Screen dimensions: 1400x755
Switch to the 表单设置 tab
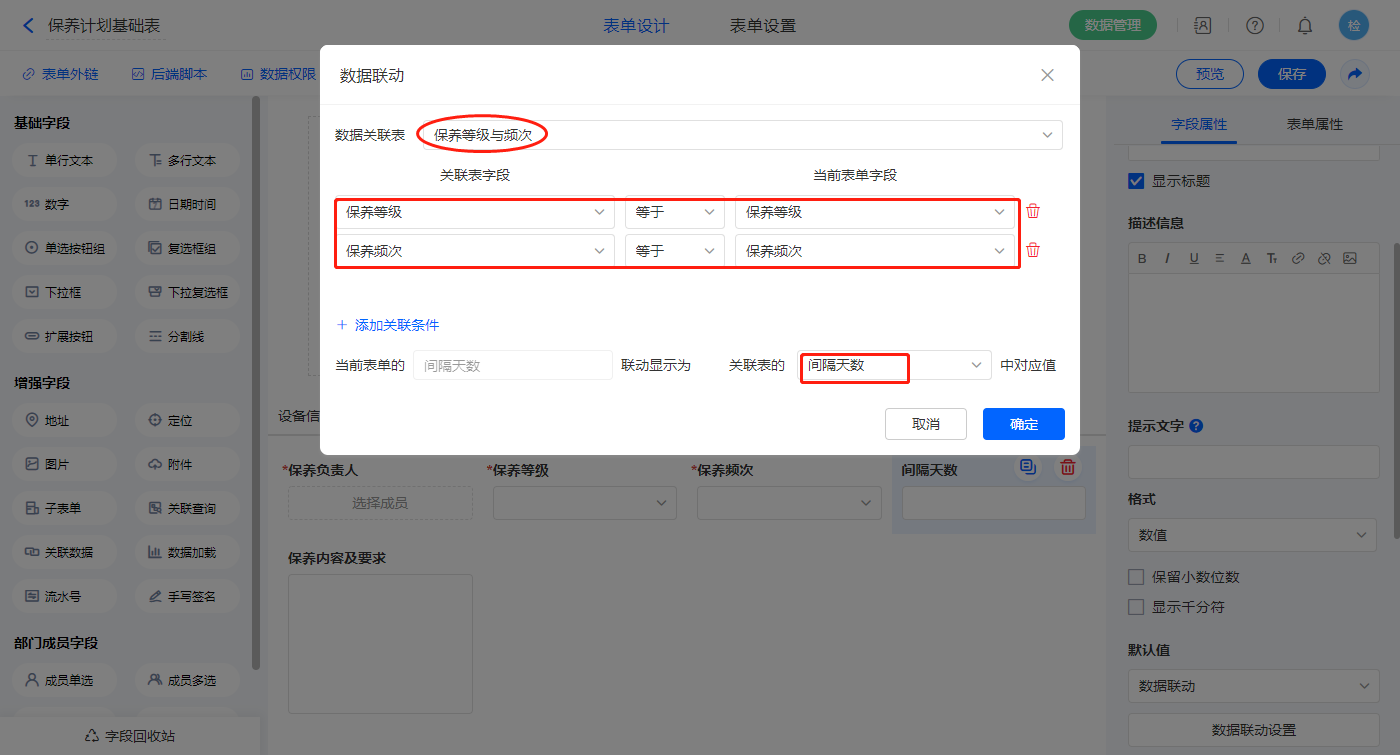point(763,26)
